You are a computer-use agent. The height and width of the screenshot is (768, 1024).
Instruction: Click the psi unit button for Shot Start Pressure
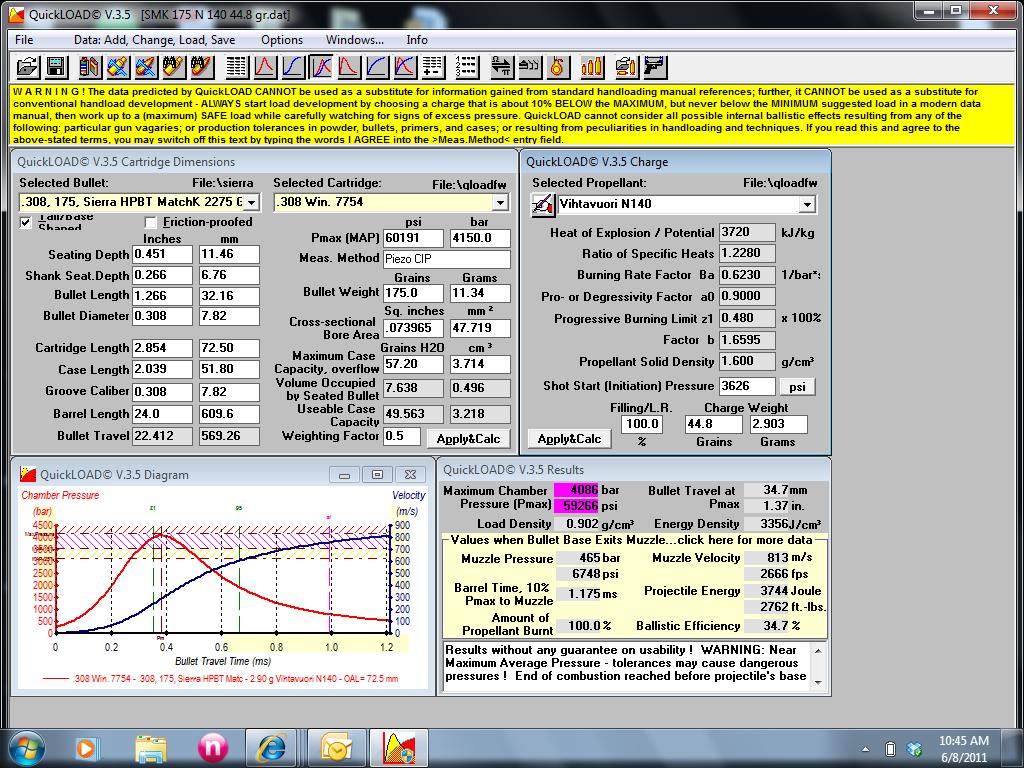click(x=797, y=387)
